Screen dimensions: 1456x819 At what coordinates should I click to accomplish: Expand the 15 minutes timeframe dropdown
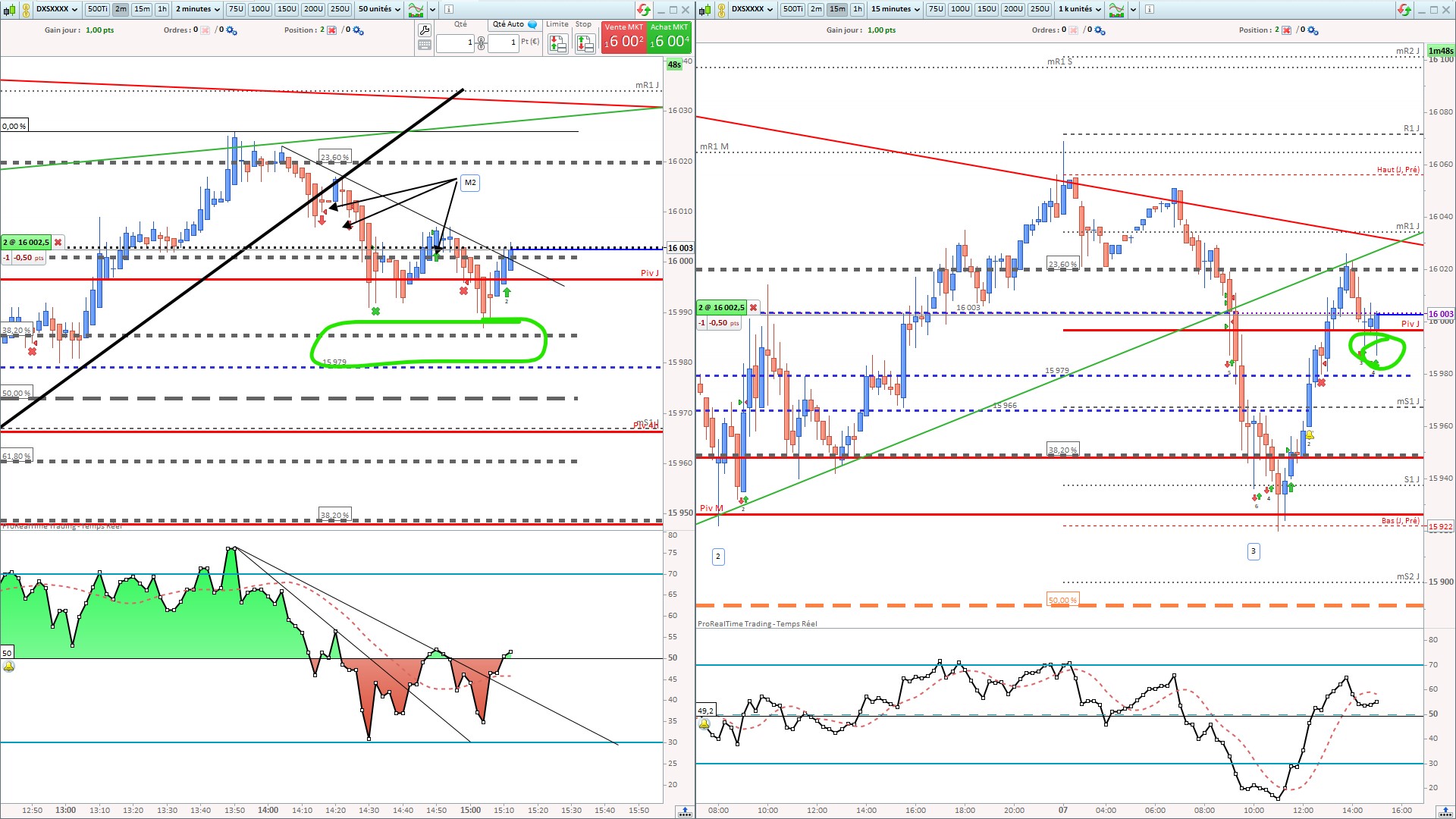[896, 9]
